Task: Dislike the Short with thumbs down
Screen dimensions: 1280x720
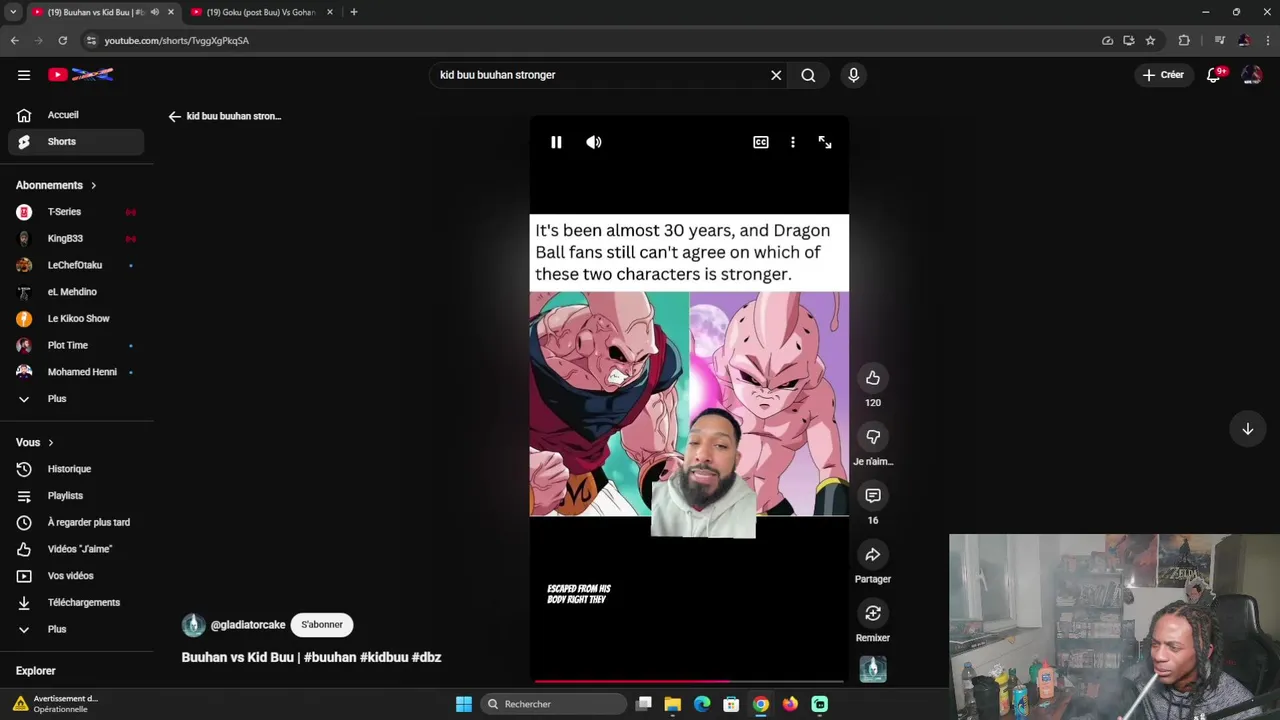Action: 873,437
